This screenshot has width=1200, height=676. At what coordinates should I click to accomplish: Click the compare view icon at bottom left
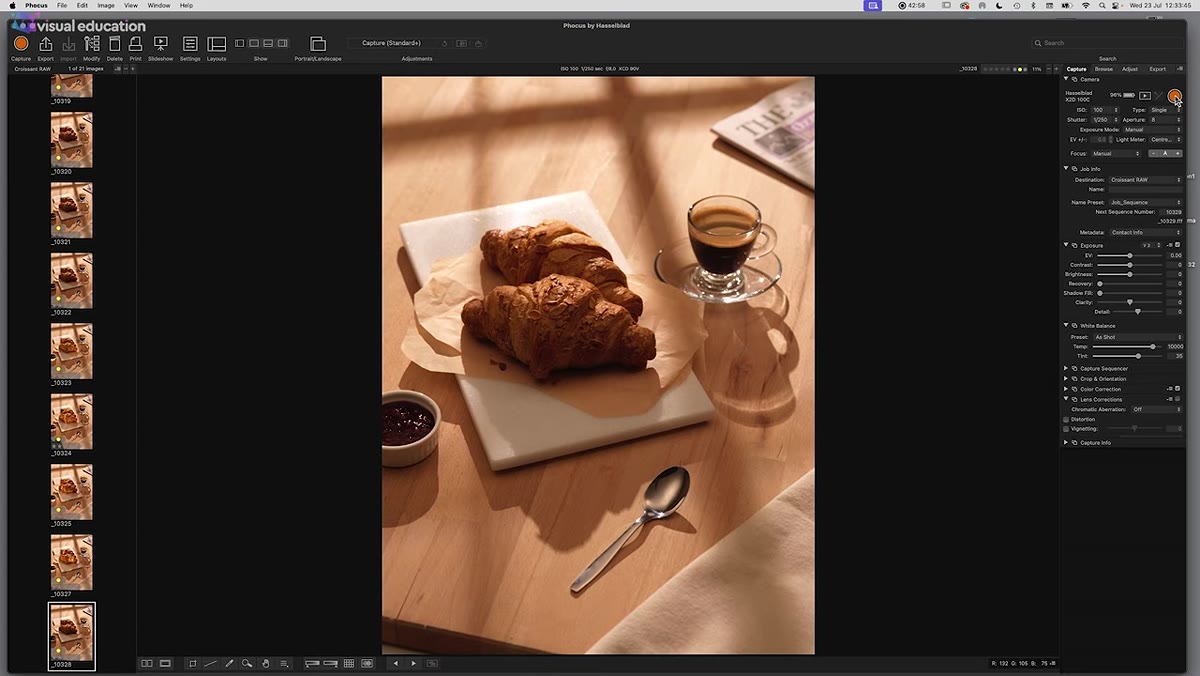coord(147,663)
